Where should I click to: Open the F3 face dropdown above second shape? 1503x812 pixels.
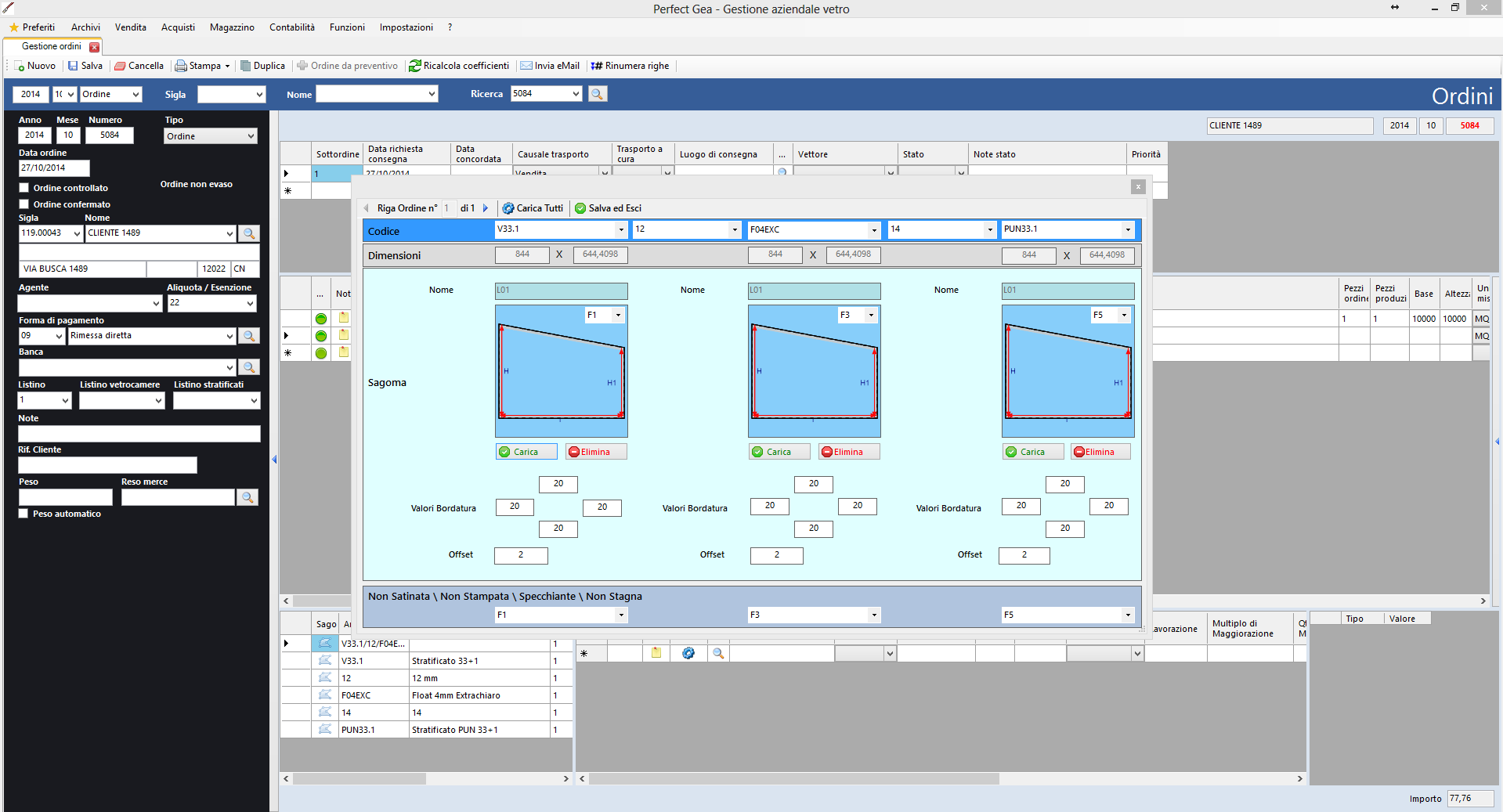pos(871,315)
